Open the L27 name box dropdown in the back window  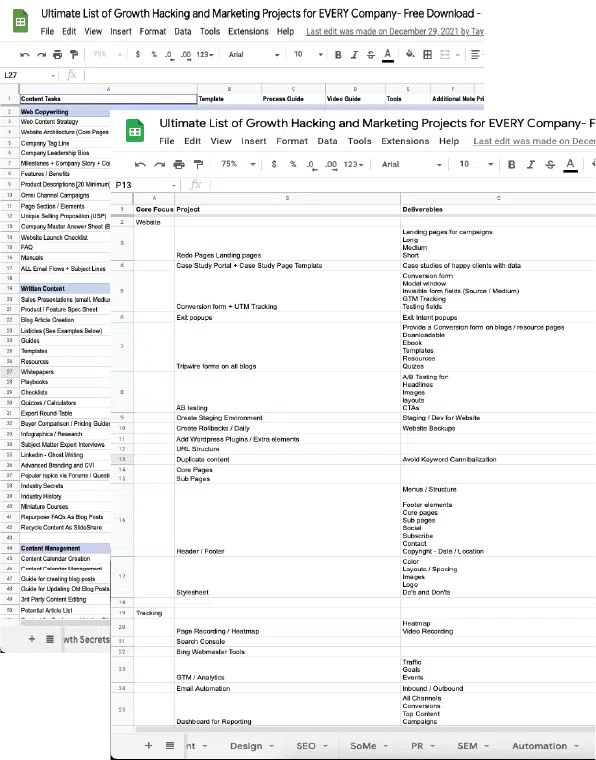[x=53, y=75]
